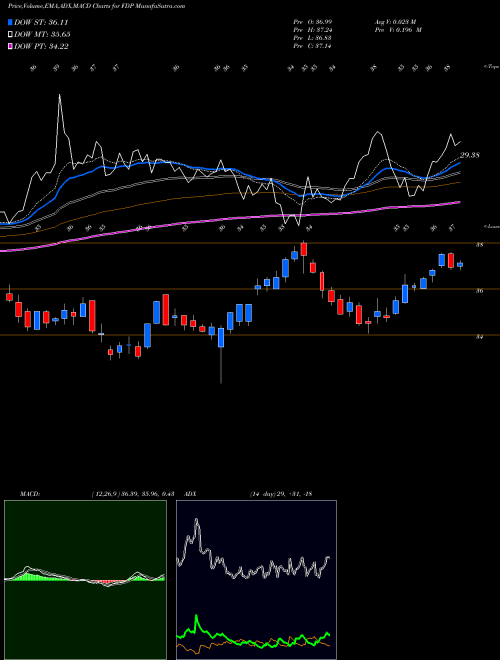This screenshot has height=660, width=500.
Task: Click the 'Pre L: 36.83' low value
Action: [x=312, y=38]
